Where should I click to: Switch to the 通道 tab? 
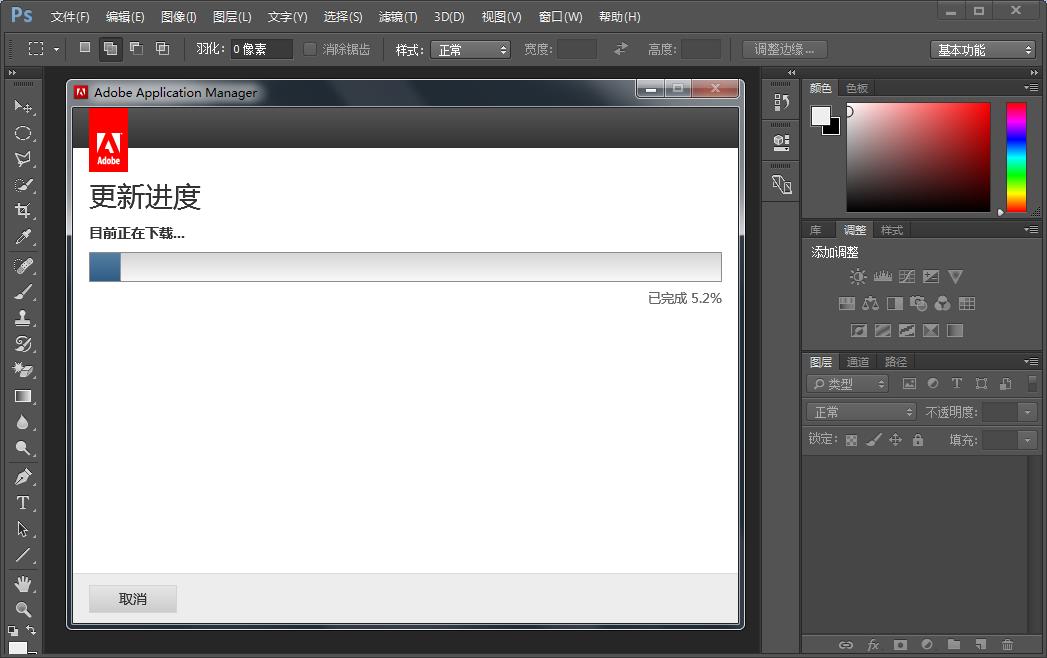(x=857, y=361)
